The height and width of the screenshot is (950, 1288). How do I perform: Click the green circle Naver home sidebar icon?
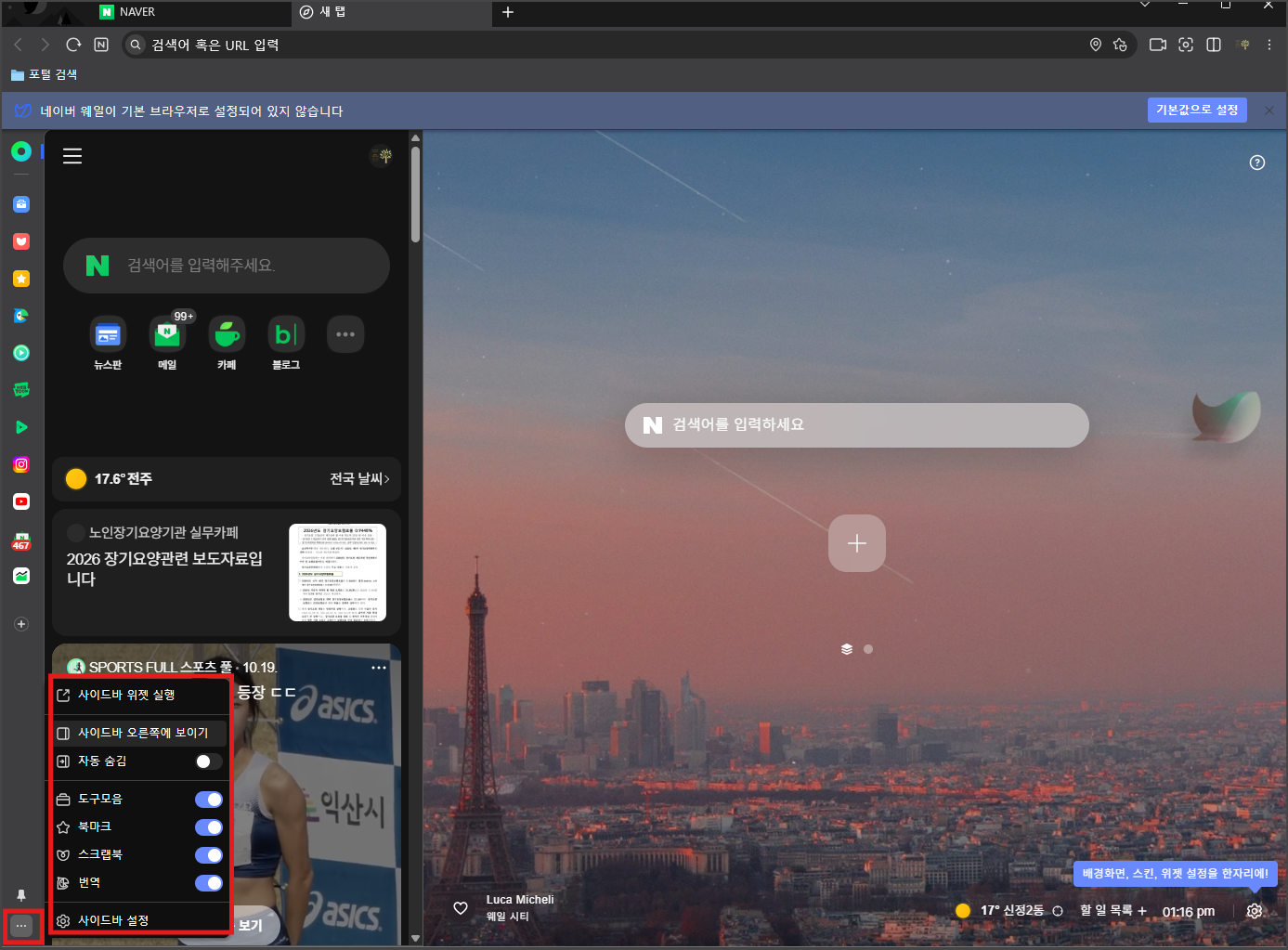click(x=21, y=151)
